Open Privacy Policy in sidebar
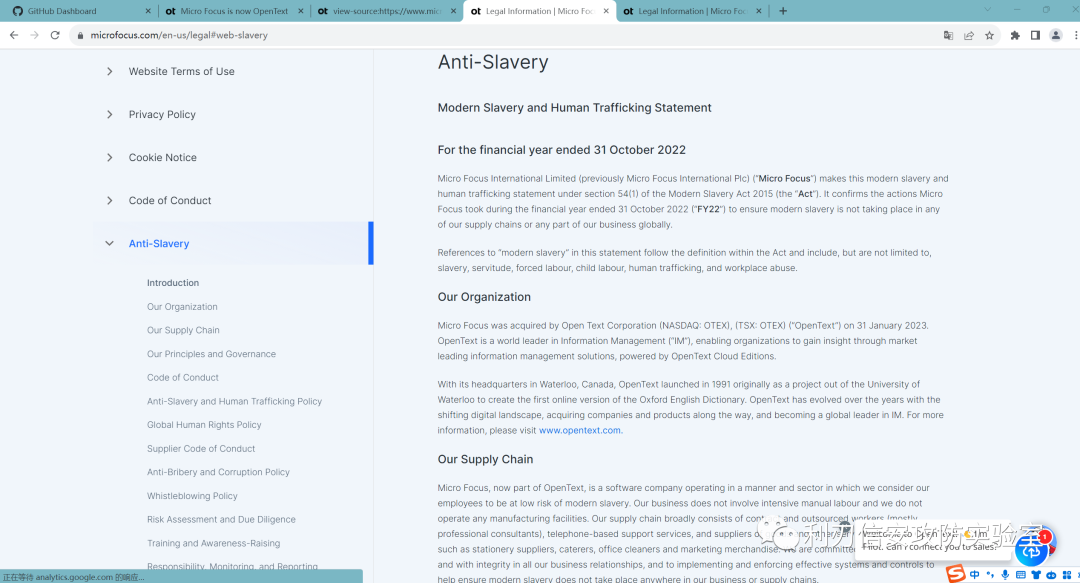1080x583 pixels. point(162,114)
